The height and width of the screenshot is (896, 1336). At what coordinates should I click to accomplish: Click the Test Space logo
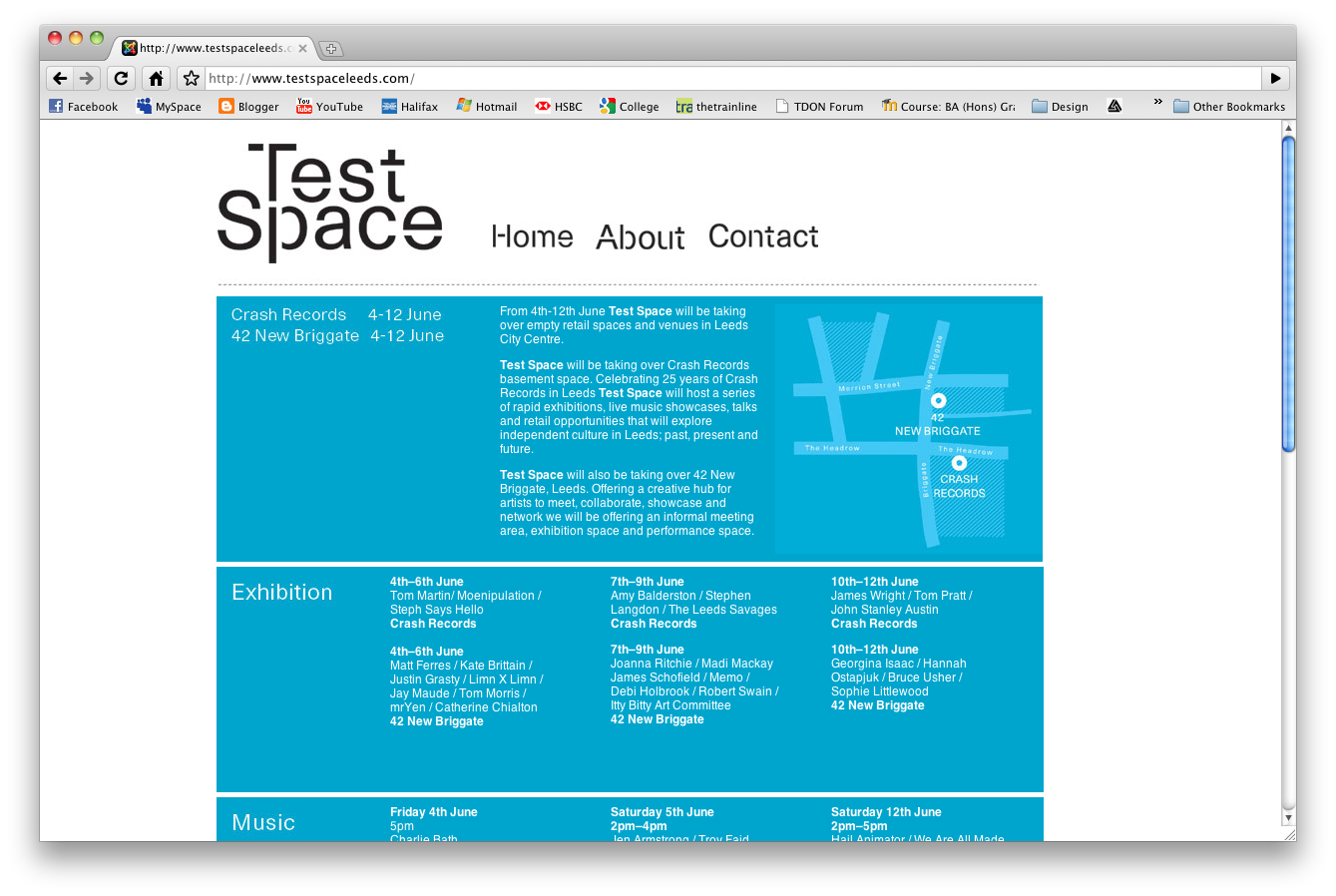coord(329,203)
